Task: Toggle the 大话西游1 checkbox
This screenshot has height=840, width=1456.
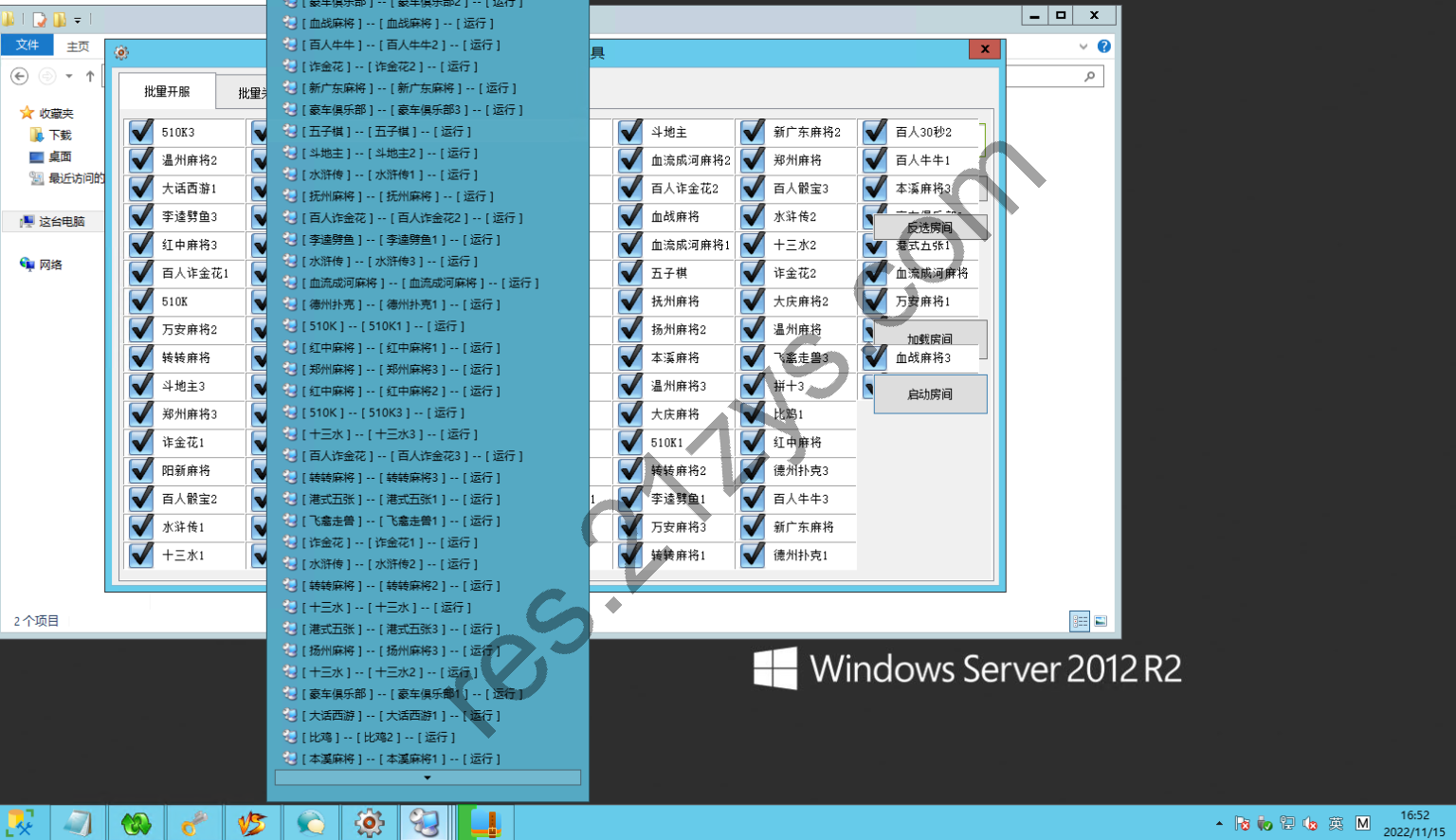Action: coord(141,189)
